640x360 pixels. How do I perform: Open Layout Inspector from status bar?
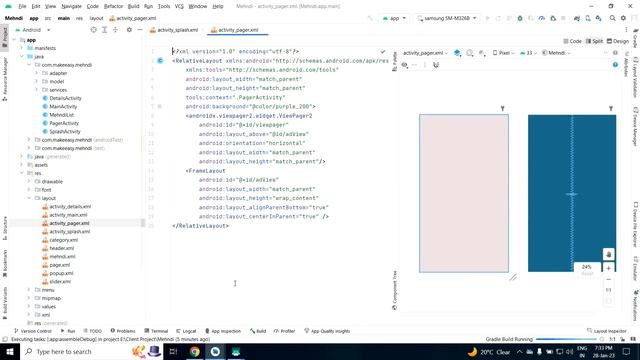pos(607,331)
